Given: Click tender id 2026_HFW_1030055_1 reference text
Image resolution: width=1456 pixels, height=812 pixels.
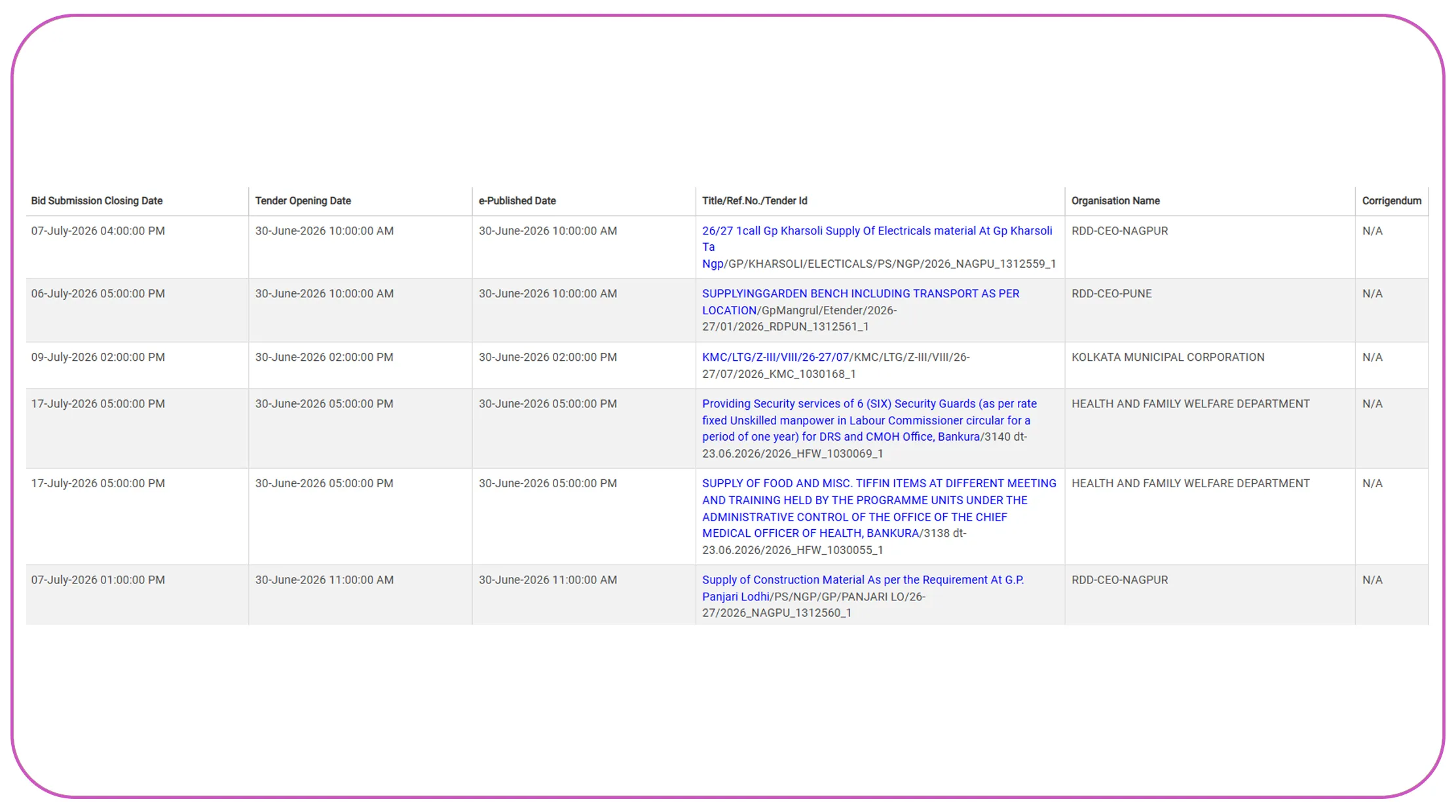Looking at the screenshot, I should click(x=824, y=550).
